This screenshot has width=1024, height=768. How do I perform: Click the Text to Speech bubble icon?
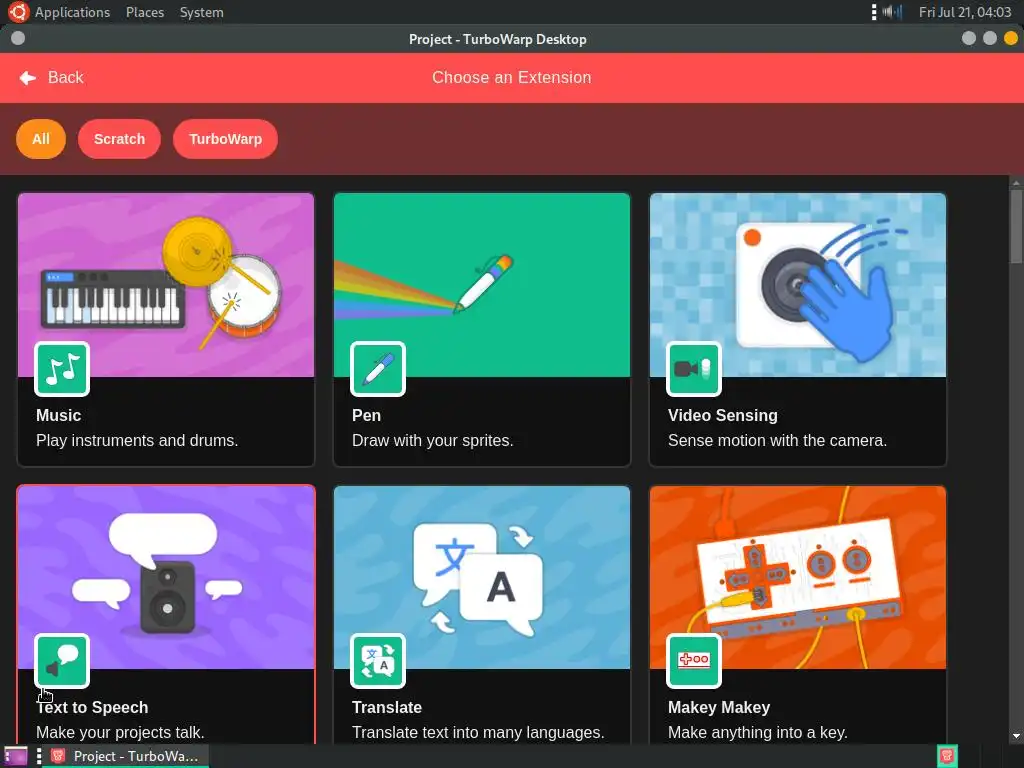[x=62, y=661]
